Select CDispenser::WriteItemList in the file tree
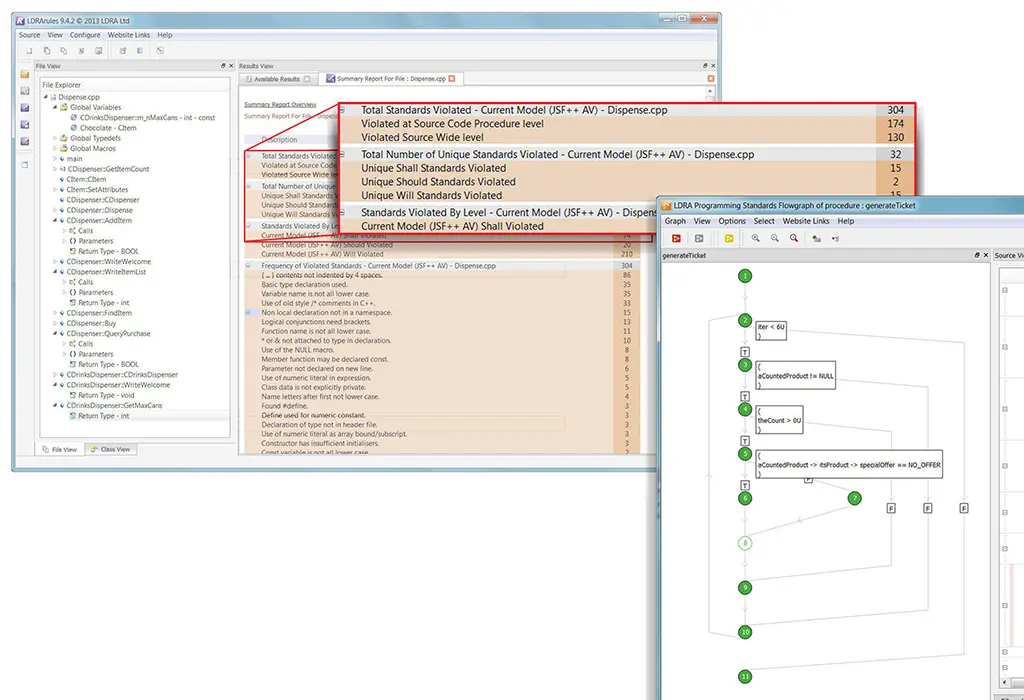 click(x=105, y=272)
